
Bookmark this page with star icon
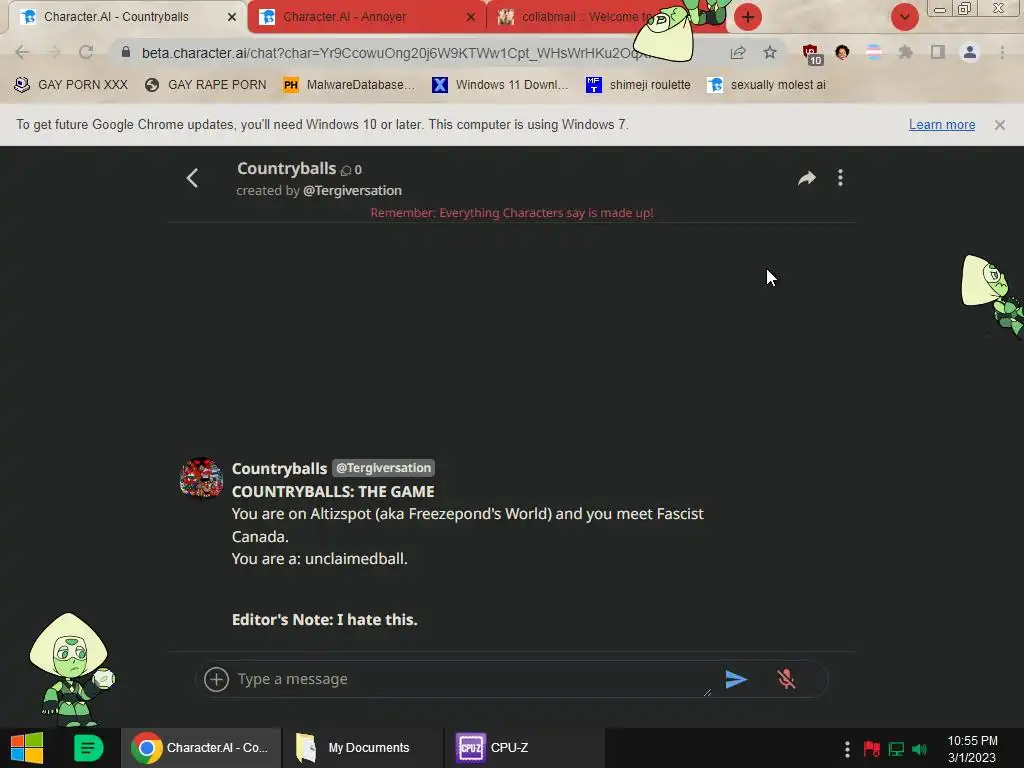click(x=770, y=53)
